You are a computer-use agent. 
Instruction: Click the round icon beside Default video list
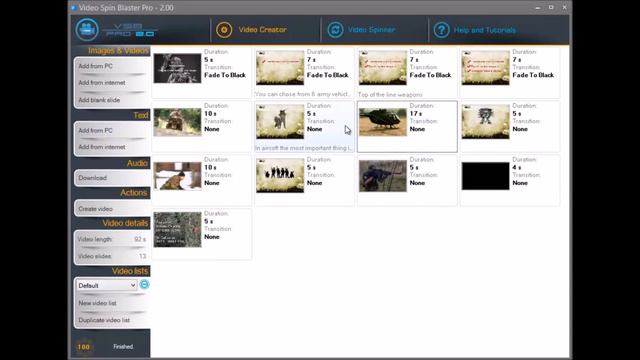point(144,284)
